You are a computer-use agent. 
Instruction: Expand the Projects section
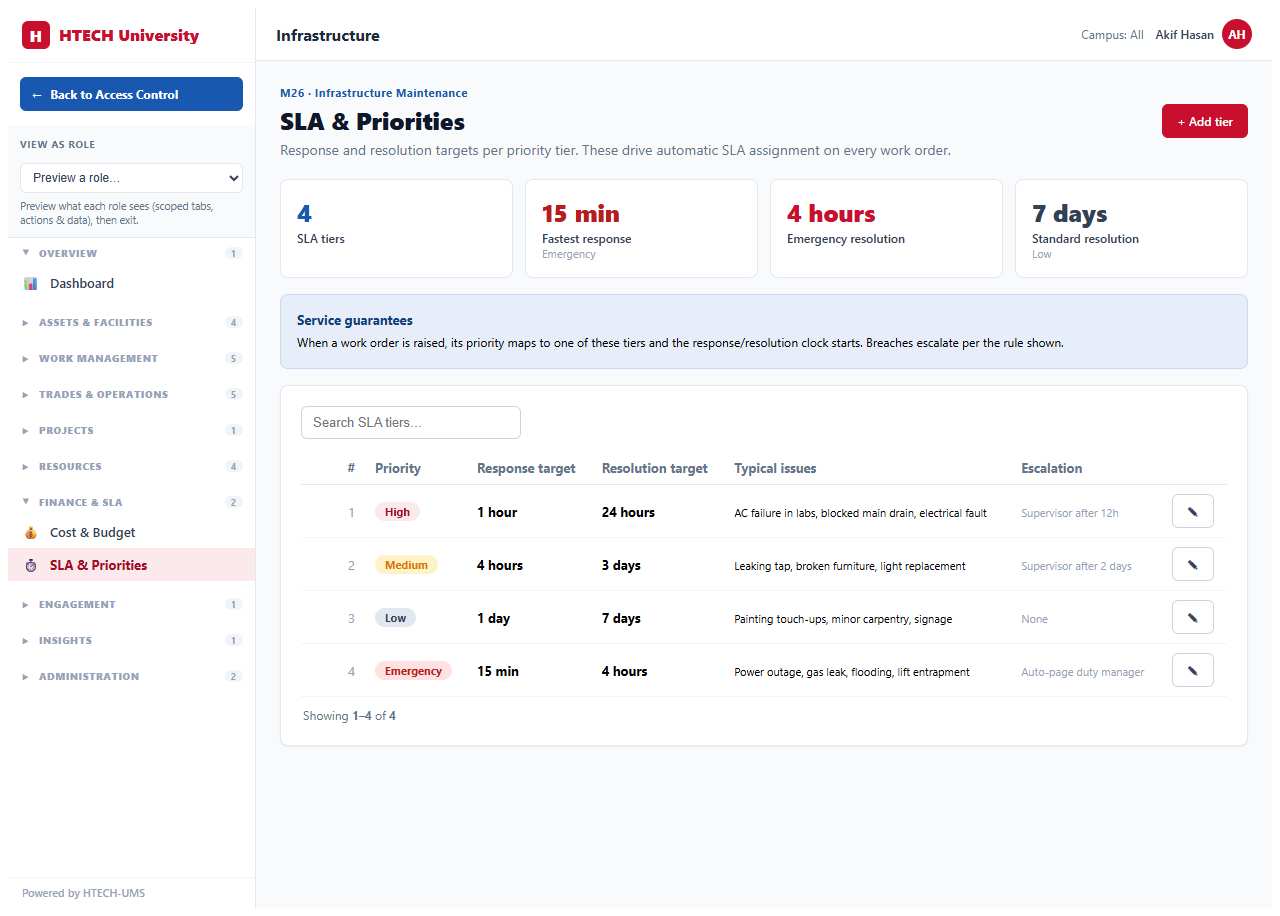click(x=131, y=431)
